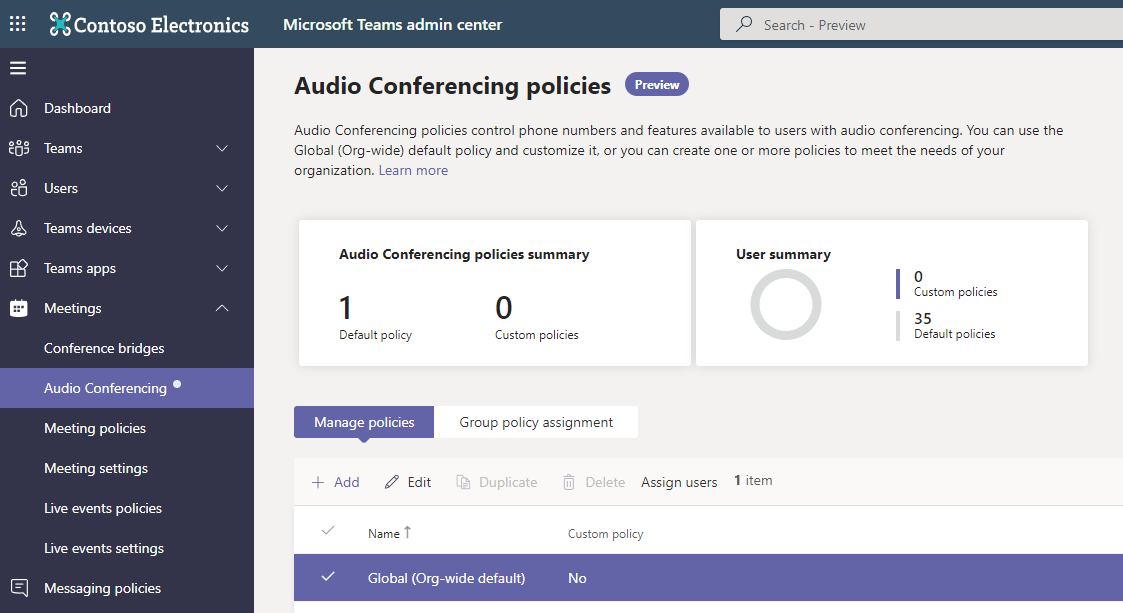
Task: Click the Duplicate copy icon
Action: pyautogui.click(x=463, y=482)
